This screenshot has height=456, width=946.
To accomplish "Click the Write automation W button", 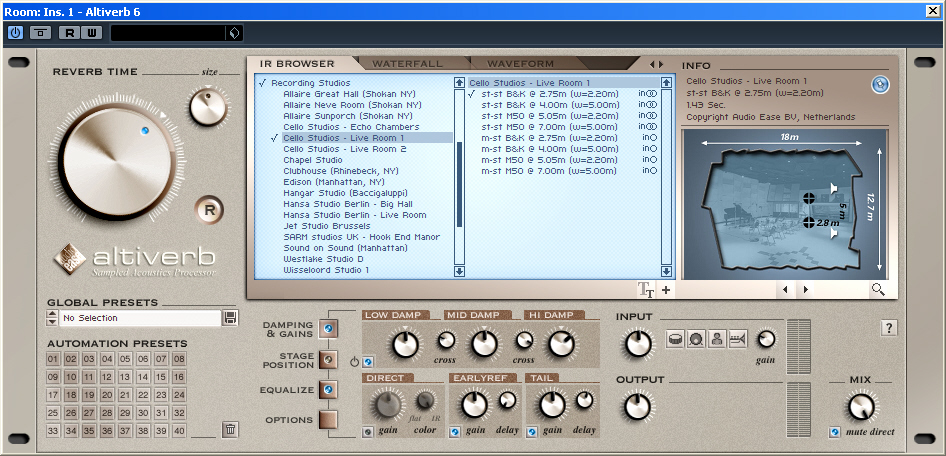I will pyautogui.click(x=91, y=33).
